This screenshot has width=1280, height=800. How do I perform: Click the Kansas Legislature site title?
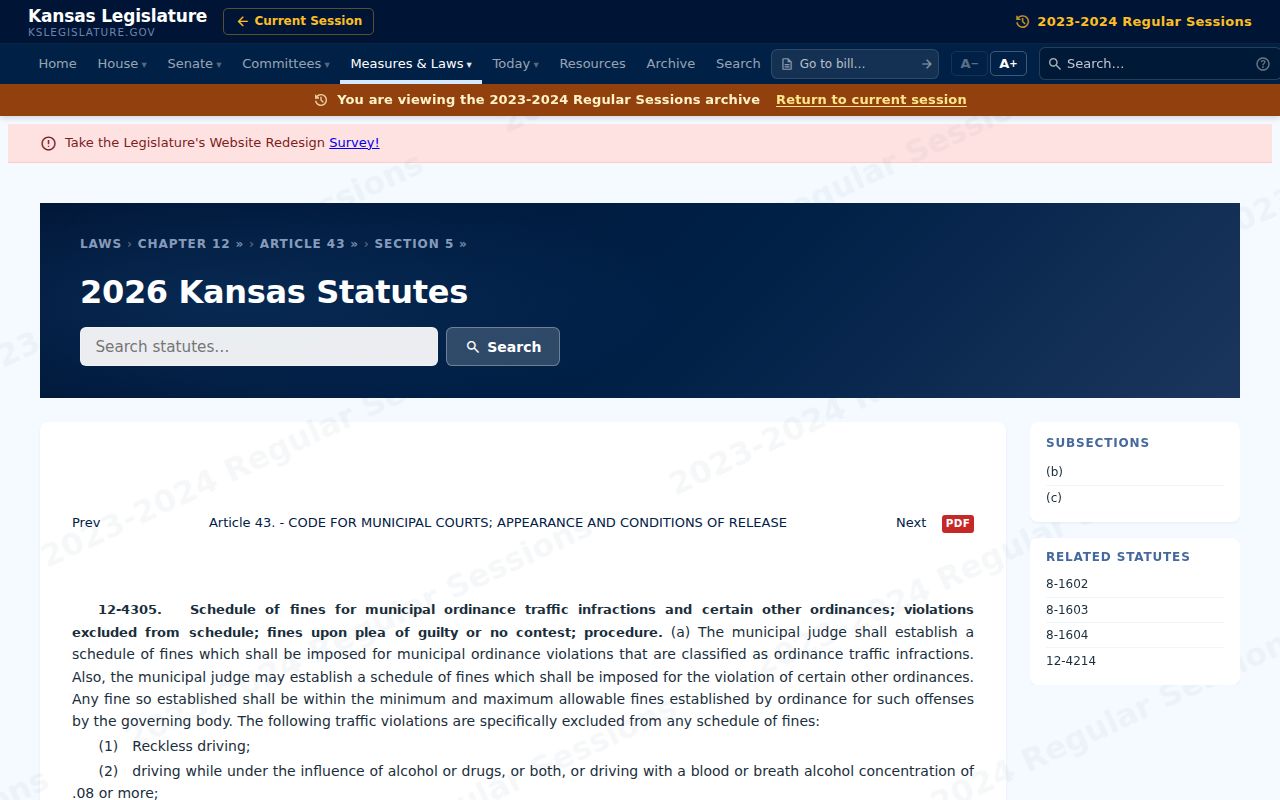(x=118, y=16)
